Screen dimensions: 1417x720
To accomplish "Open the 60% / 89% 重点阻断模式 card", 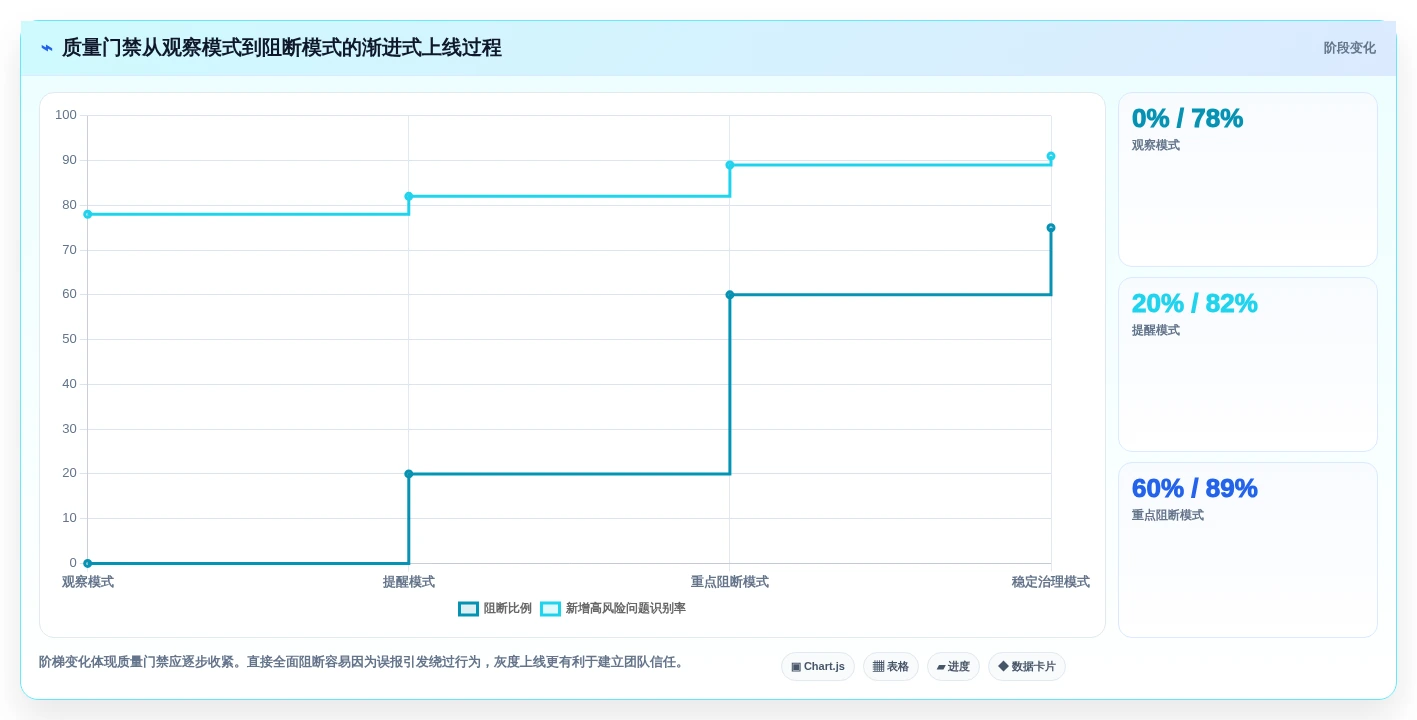I will (1248, 550).
